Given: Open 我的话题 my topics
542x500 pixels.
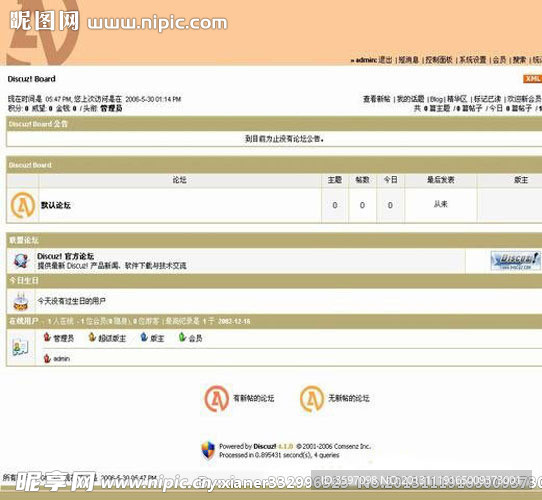Looking at the screenshot, I should coord(411,99).
